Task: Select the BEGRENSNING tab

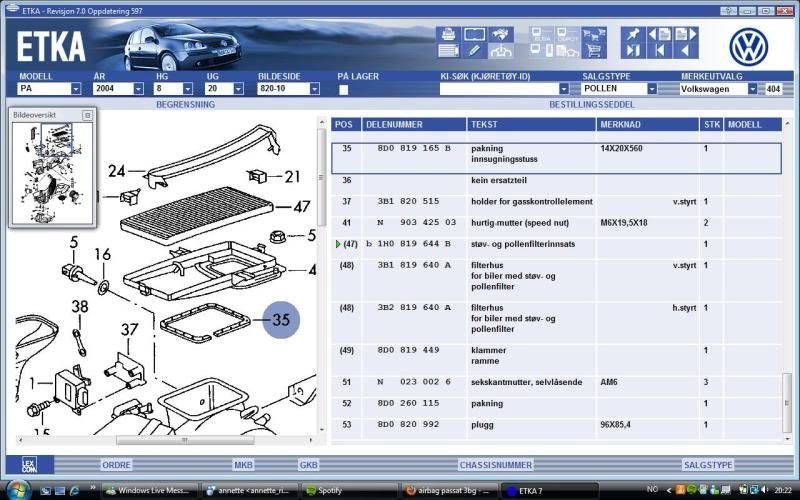Action: pyautogui.click(x=185, y=104)
